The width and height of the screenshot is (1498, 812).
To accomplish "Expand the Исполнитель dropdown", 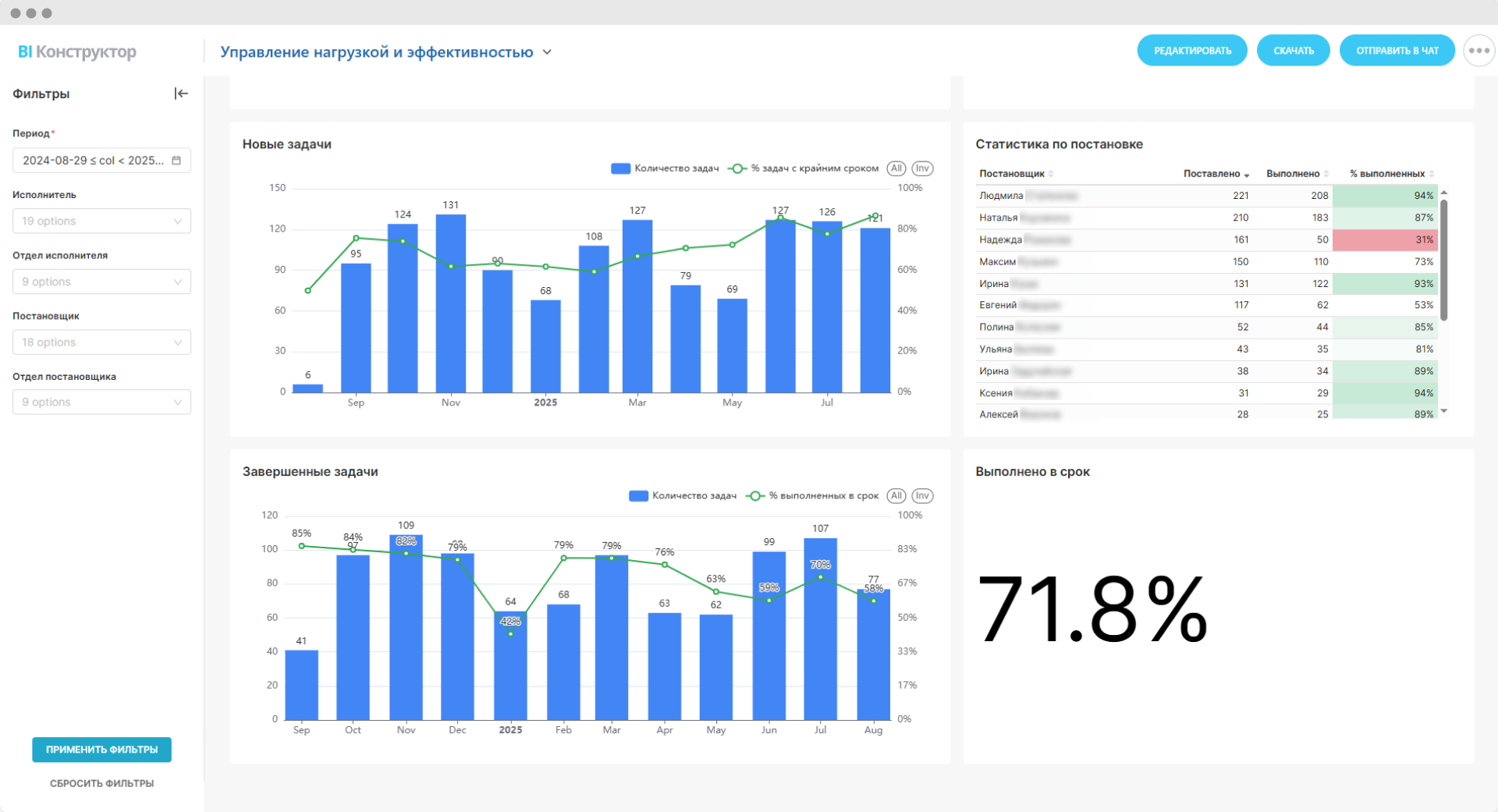I will 101,222.
